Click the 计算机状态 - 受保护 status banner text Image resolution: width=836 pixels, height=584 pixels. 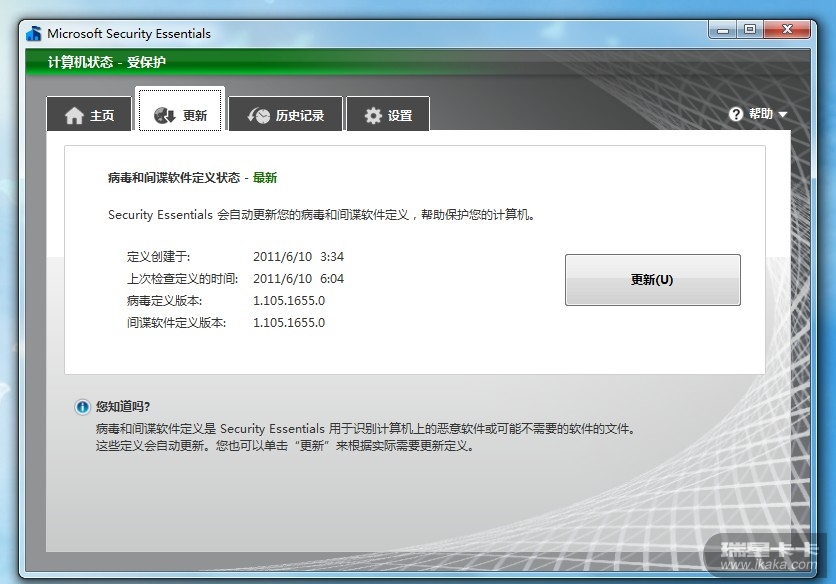(107, 62)
